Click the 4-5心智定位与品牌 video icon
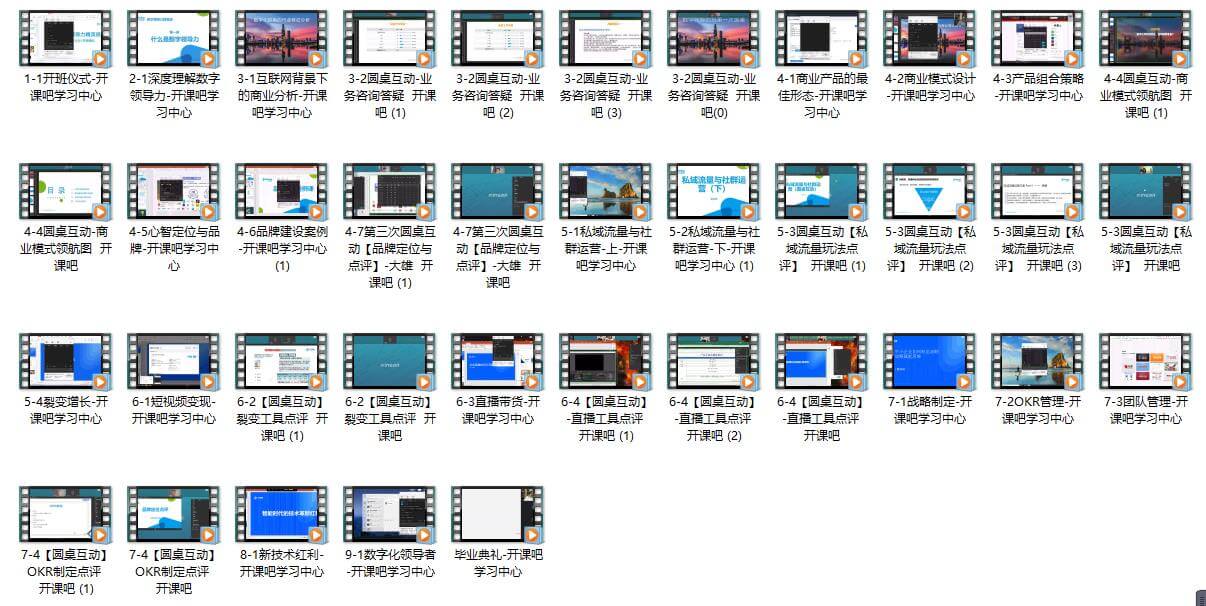The width and height of the screenshot is (1206, 606). 174,191
